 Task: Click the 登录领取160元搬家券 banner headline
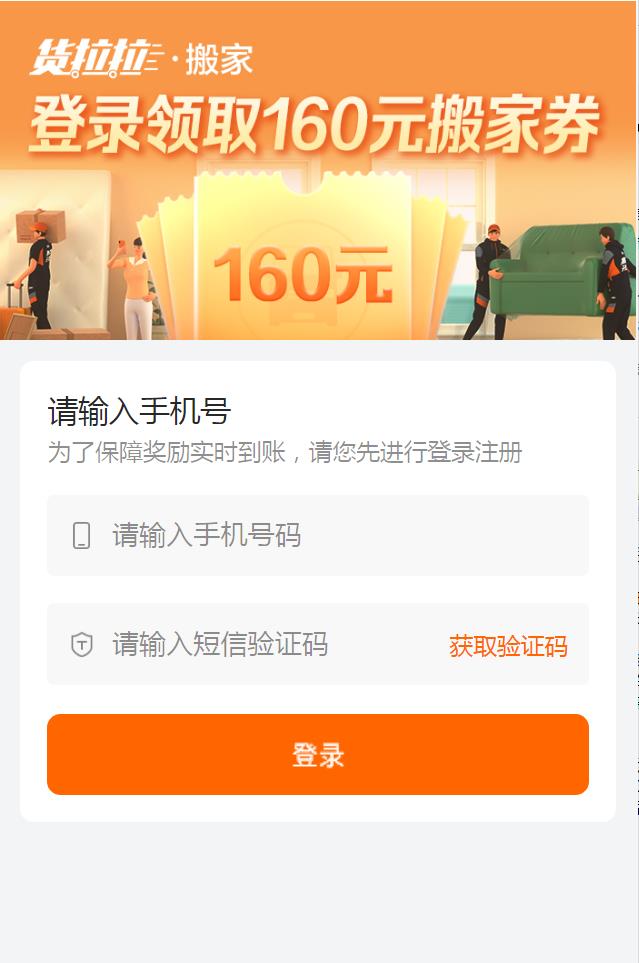(x=315, y=124)
